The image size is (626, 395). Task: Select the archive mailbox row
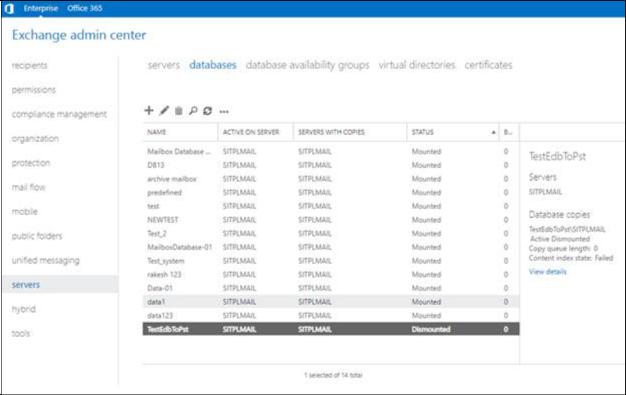pos(331,179)
